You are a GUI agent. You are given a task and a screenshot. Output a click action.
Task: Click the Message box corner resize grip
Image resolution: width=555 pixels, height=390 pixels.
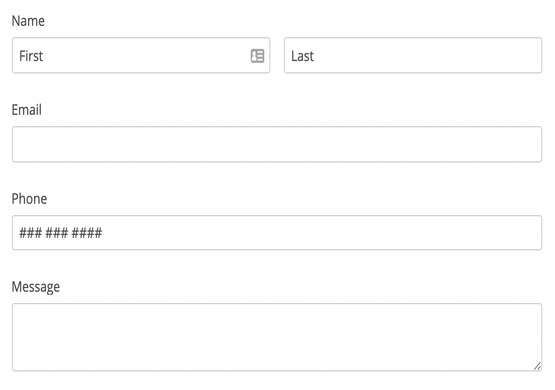(x=537, y=366)
